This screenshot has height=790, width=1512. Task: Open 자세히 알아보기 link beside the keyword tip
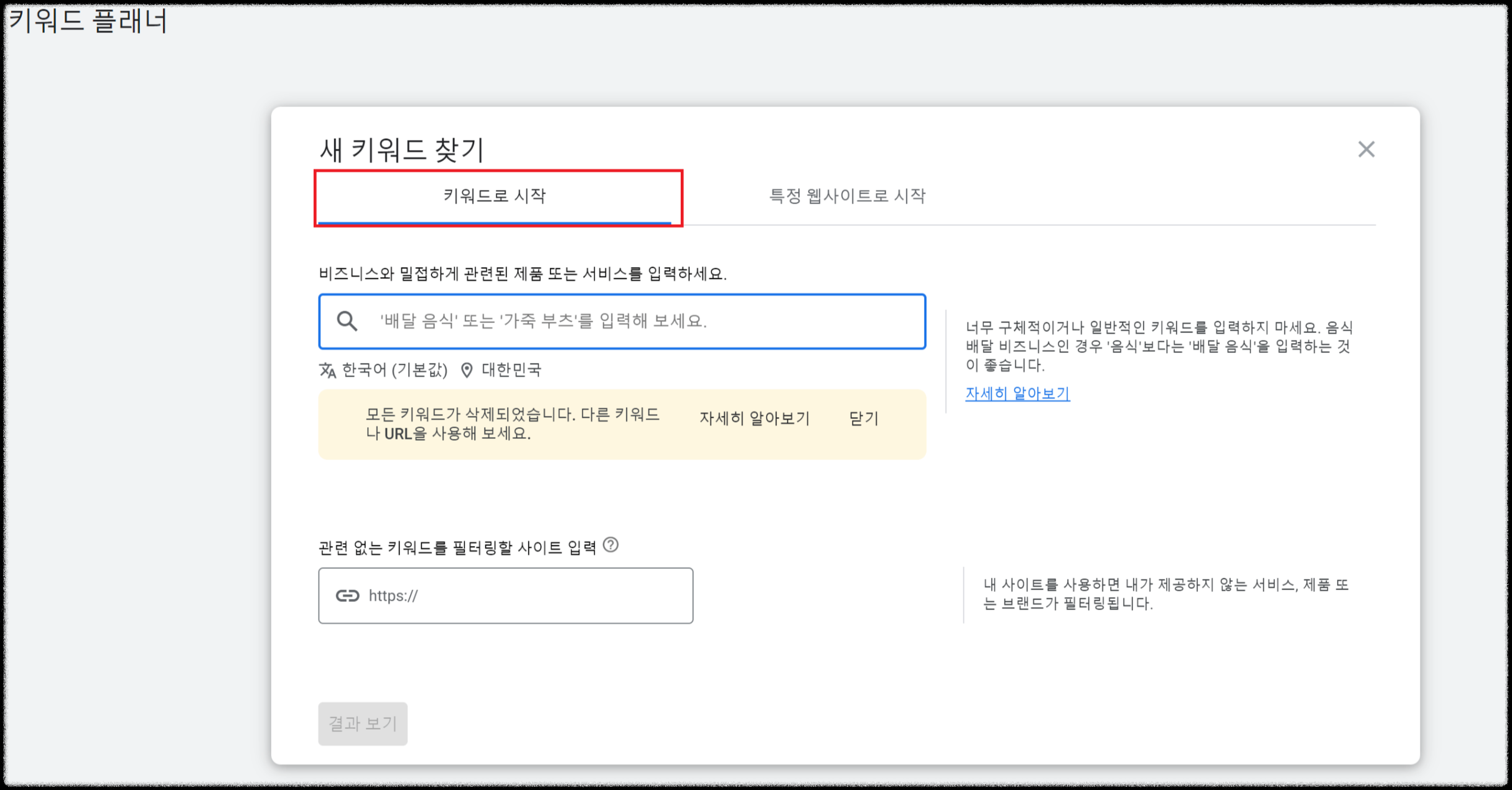(x=1017, y=393)
